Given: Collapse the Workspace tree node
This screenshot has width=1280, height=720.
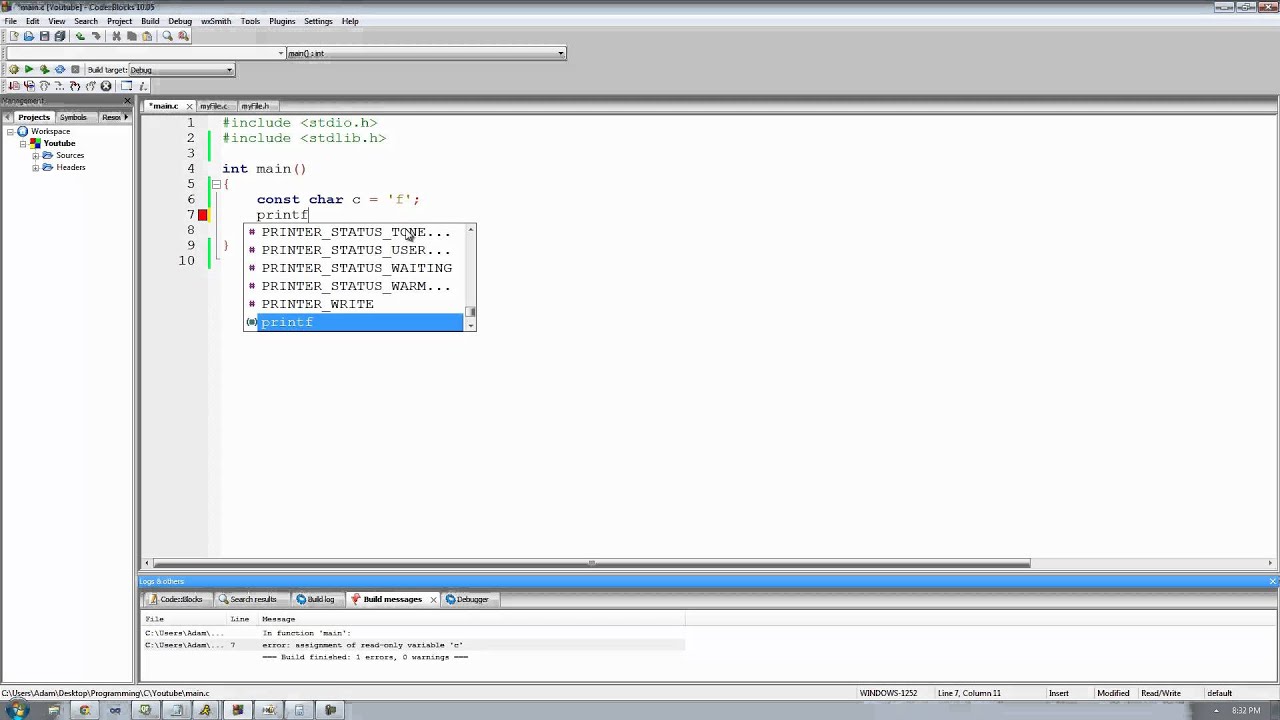Looking at the screenshot, I should coord(11,132).
